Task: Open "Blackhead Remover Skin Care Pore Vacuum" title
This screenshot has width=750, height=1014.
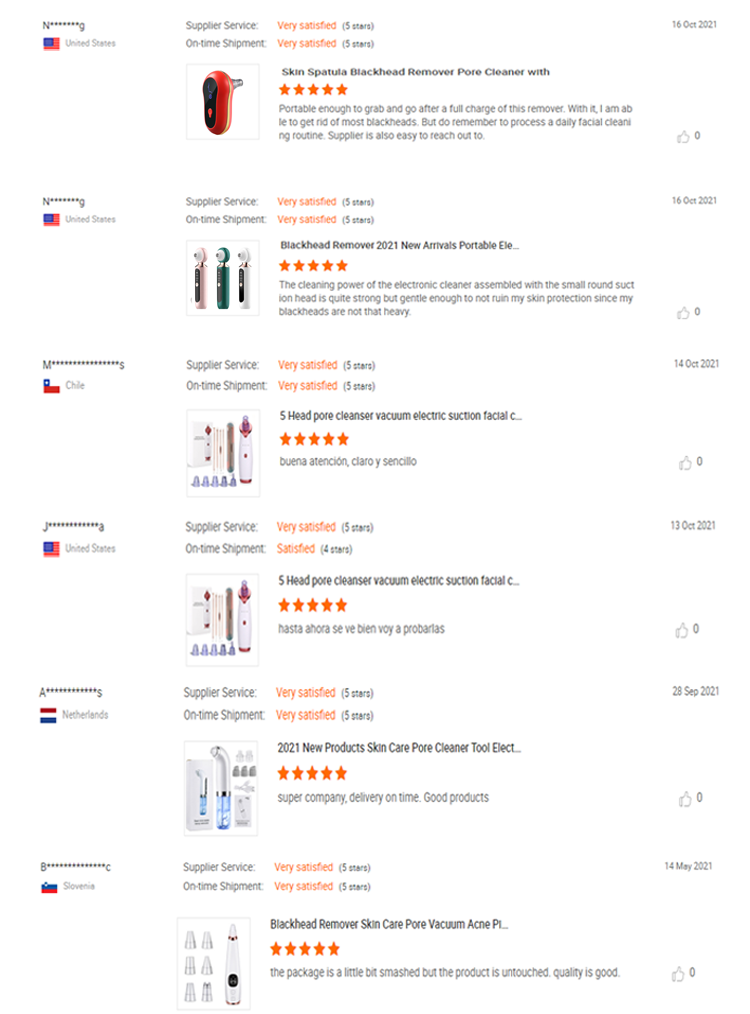Action: (389, 925)
